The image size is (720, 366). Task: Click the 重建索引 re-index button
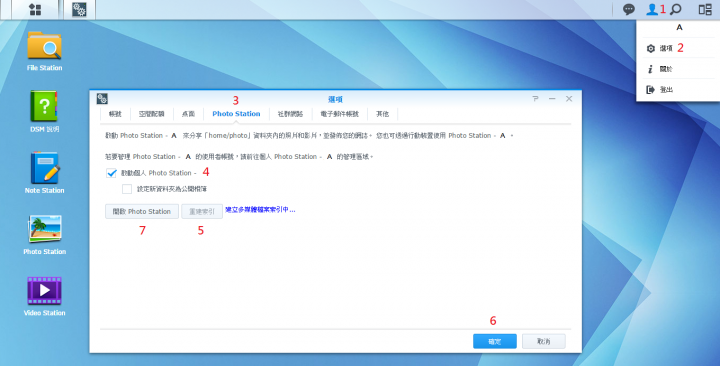[x=202, y=211]
